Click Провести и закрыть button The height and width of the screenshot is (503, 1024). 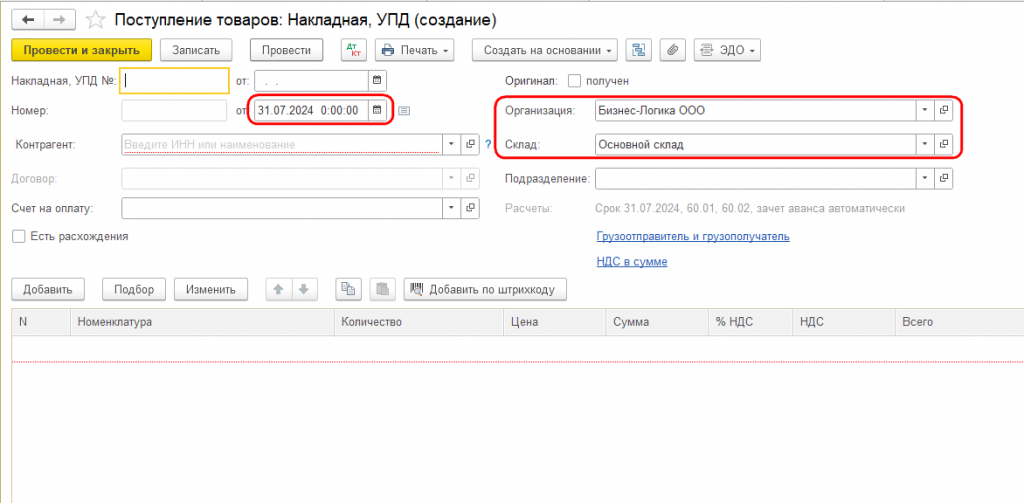[x=82, y=50]
